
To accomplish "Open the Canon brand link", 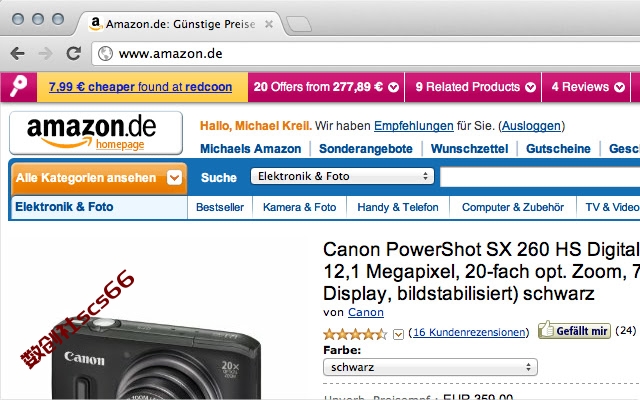I will pos(366,312).
